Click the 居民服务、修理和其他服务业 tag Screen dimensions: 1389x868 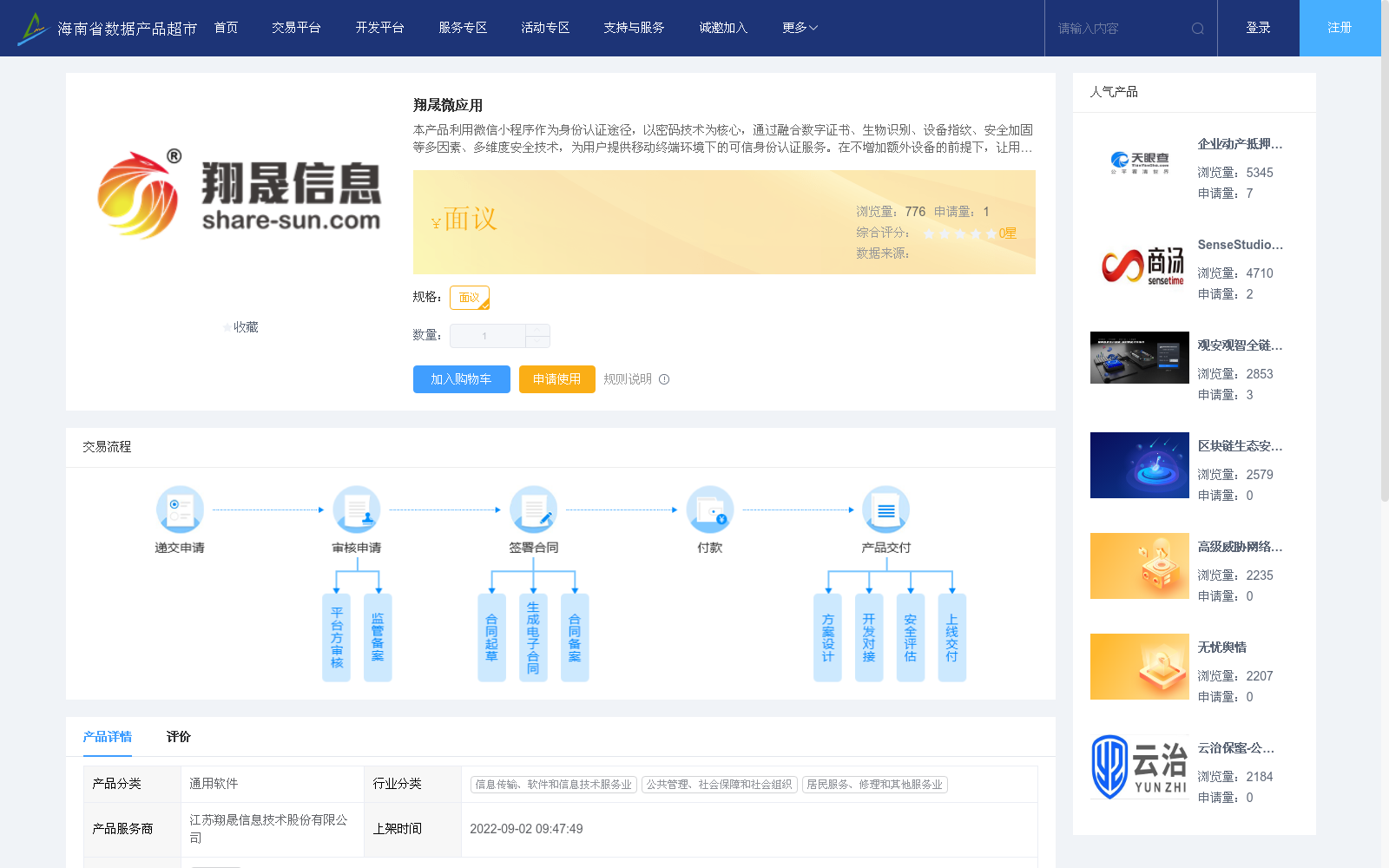875,785
